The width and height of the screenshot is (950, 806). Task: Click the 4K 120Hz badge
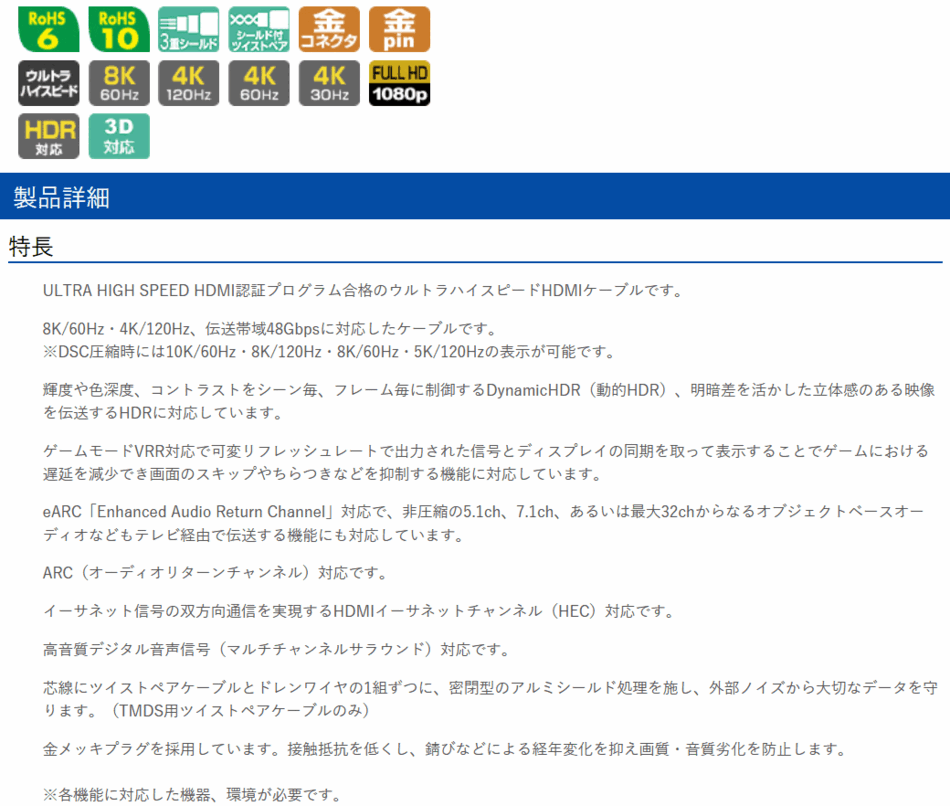(189, 83)
